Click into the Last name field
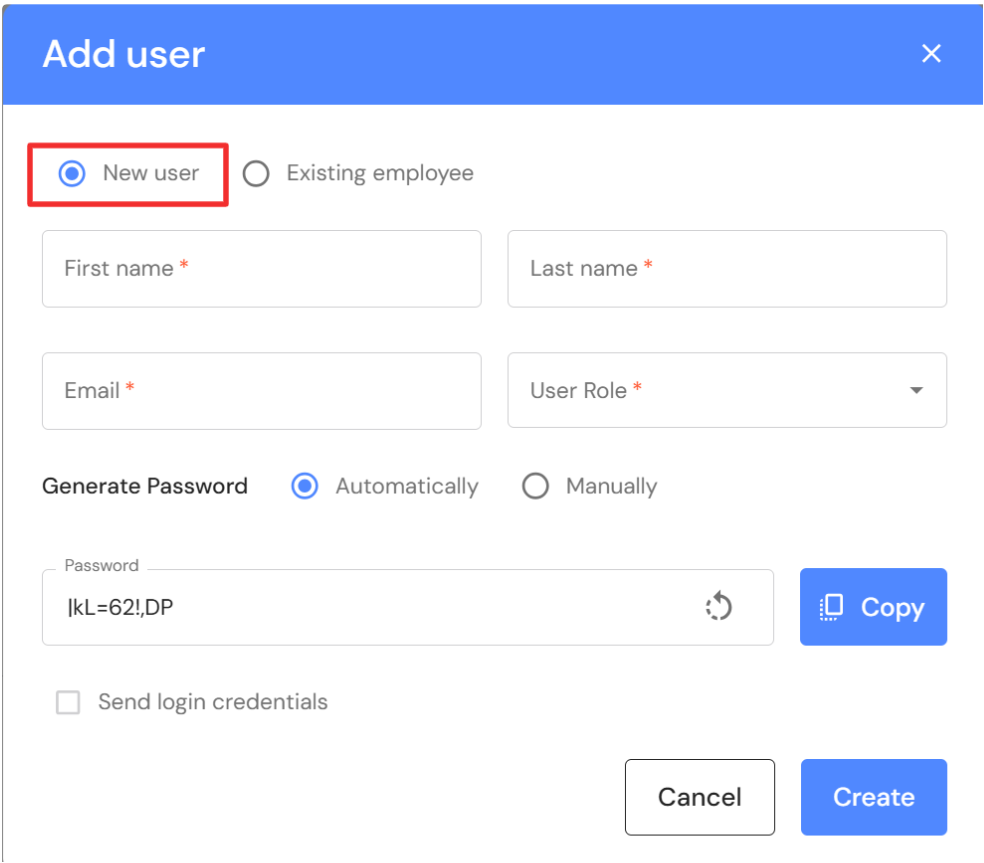Screen dimensions: 984x863 [727, 269]
